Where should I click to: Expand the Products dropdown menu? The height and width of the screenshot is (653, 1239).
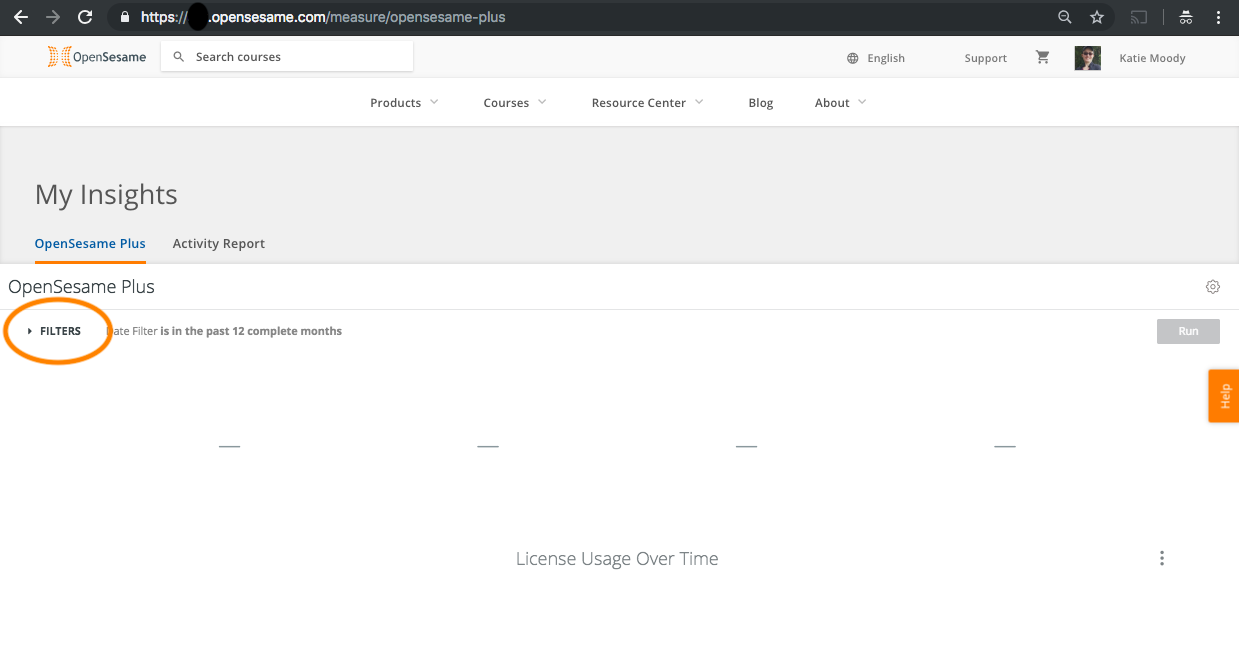[x=404, y=103]
